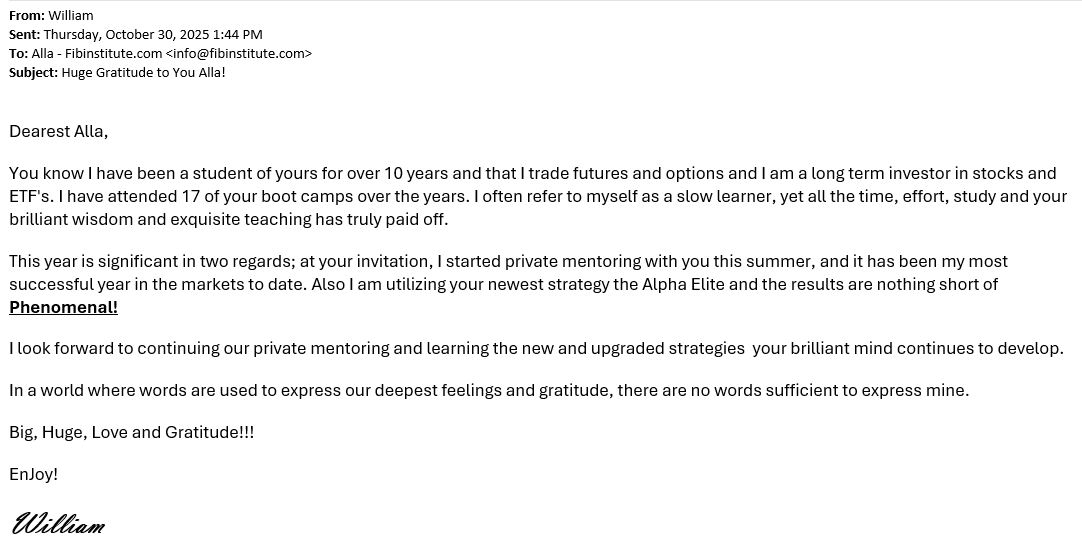
Task: Click the bold Subject: label
Action: point(33,73)
